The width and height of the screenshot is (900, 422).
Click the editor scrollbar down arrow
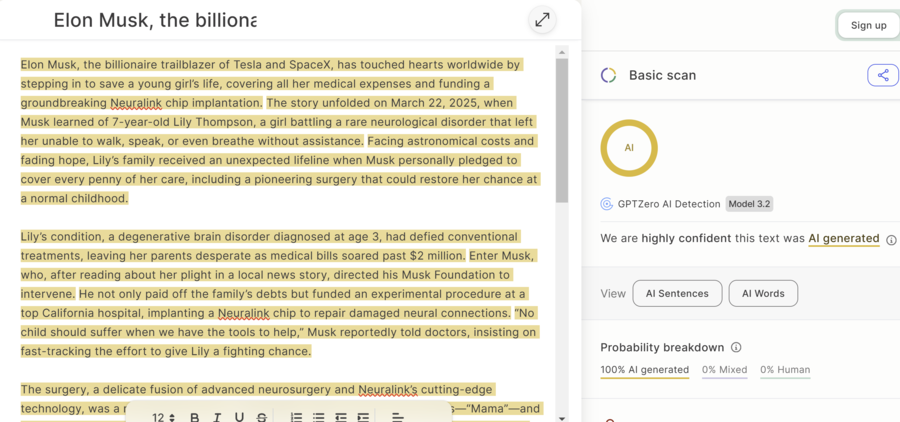[562, 419]
